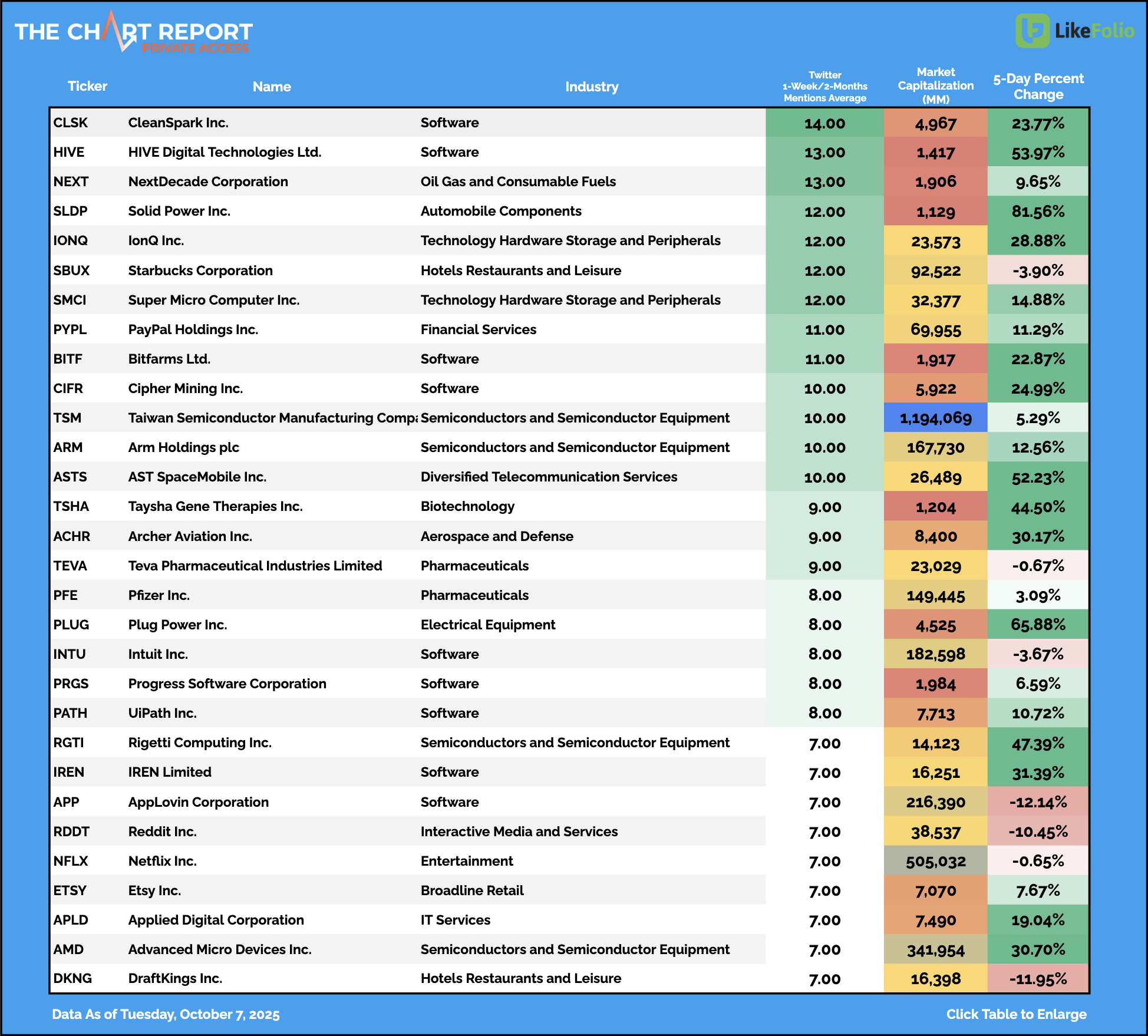The image size is (1148, 1036).
Task: Click the Private Access label
Action: [195, 48]
